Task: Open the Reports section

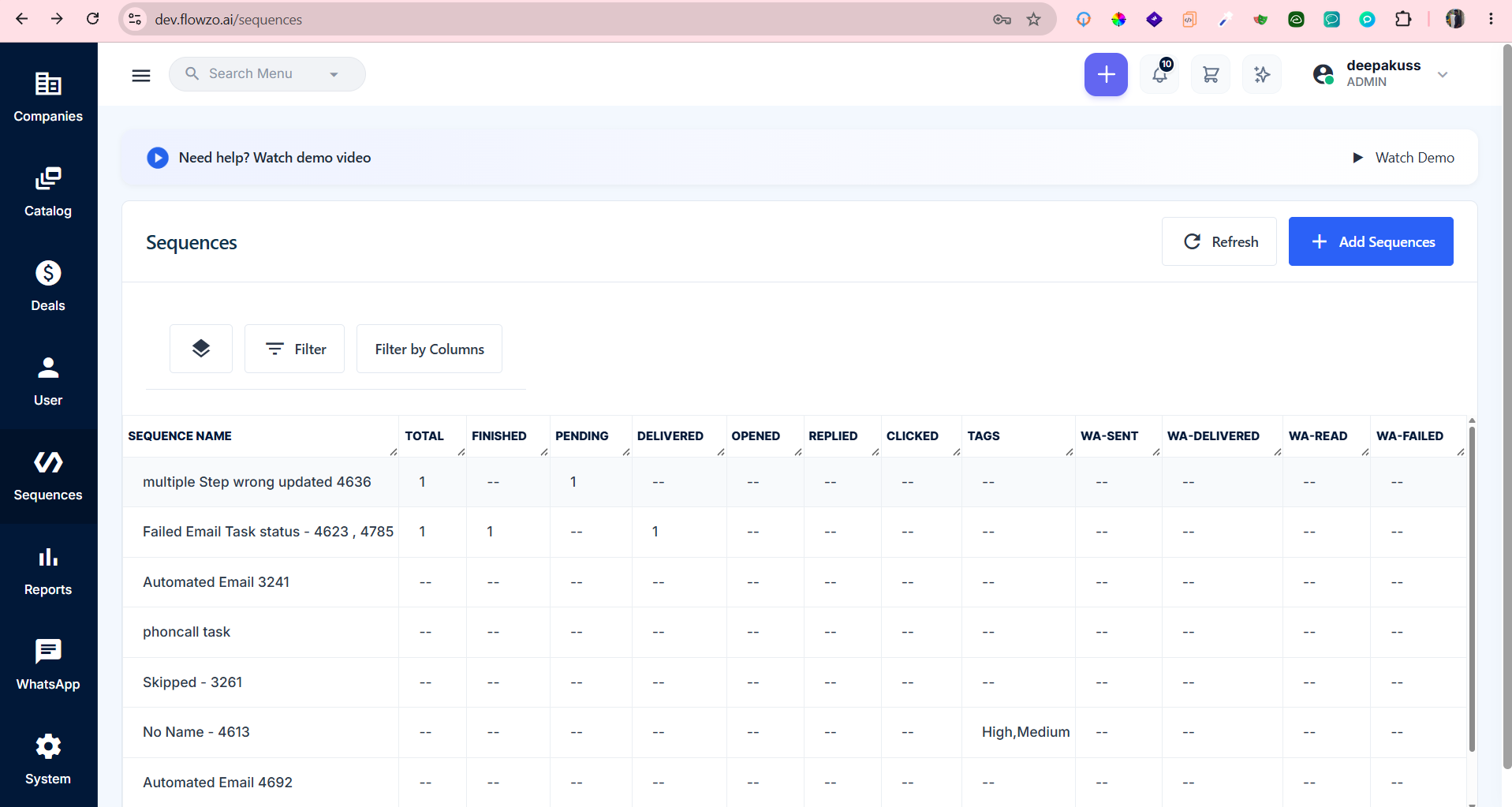Action: [x=48, y=571]
